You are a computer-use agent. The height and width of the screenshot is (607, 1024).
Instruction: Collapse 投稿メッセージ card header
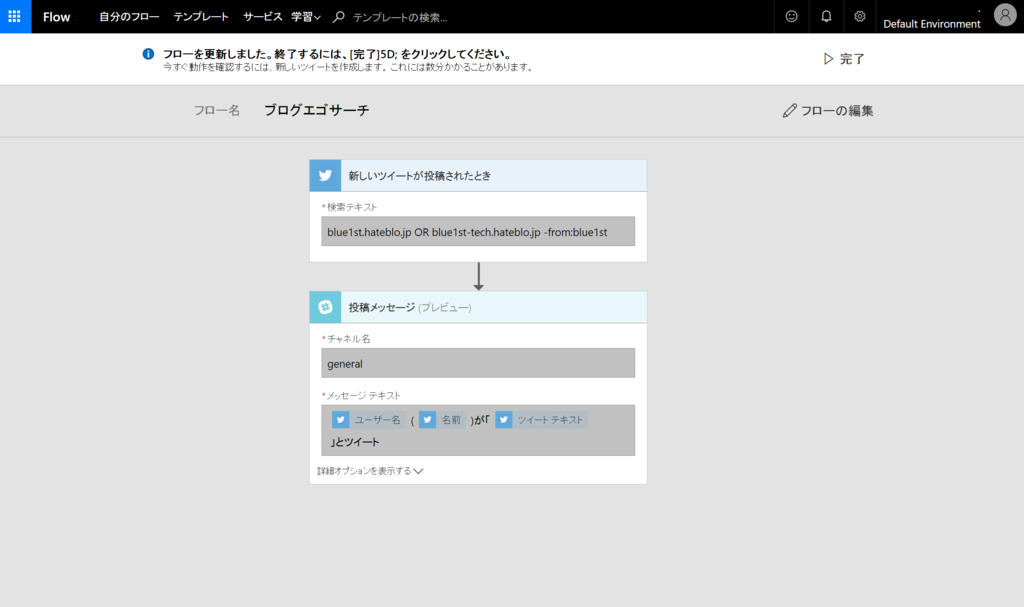tap(478, 307)
